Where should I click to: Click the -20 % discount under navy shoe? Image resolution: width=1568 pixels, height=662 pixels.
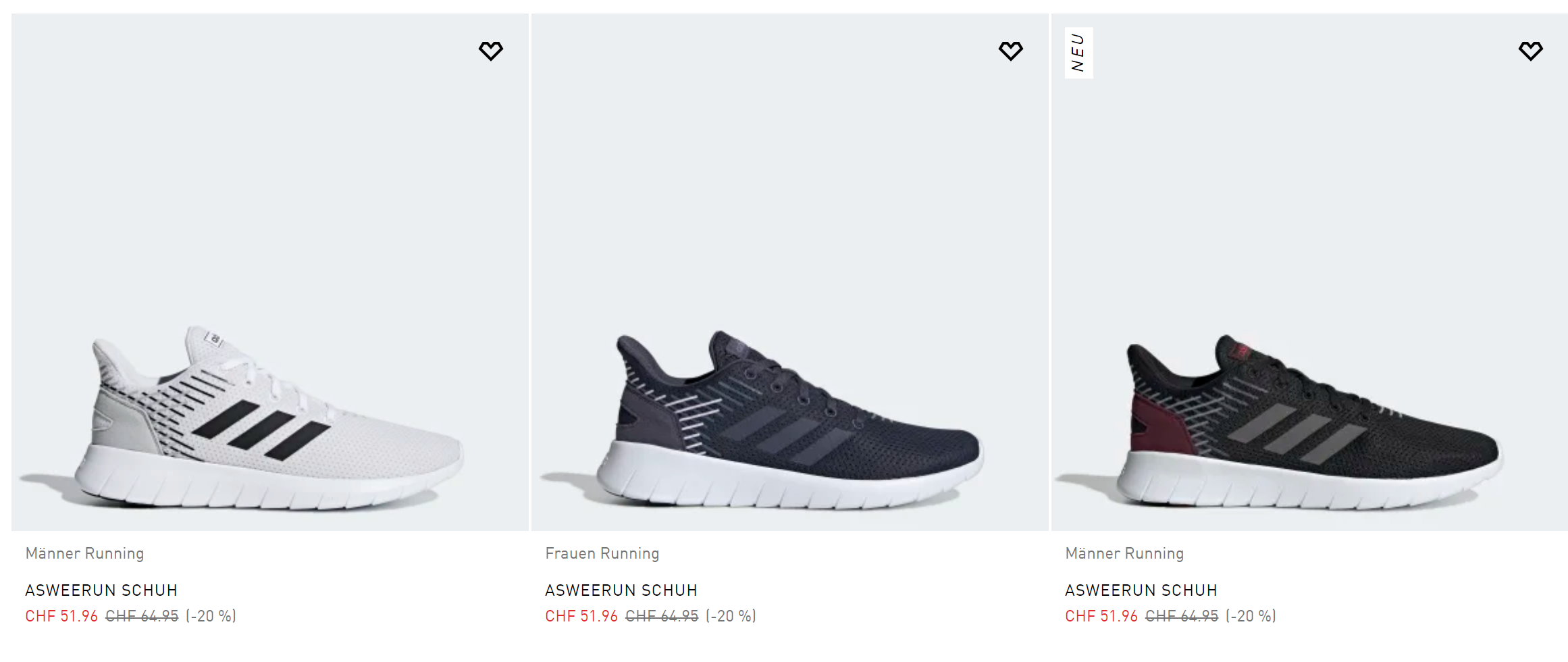click(x=731, y=616)
